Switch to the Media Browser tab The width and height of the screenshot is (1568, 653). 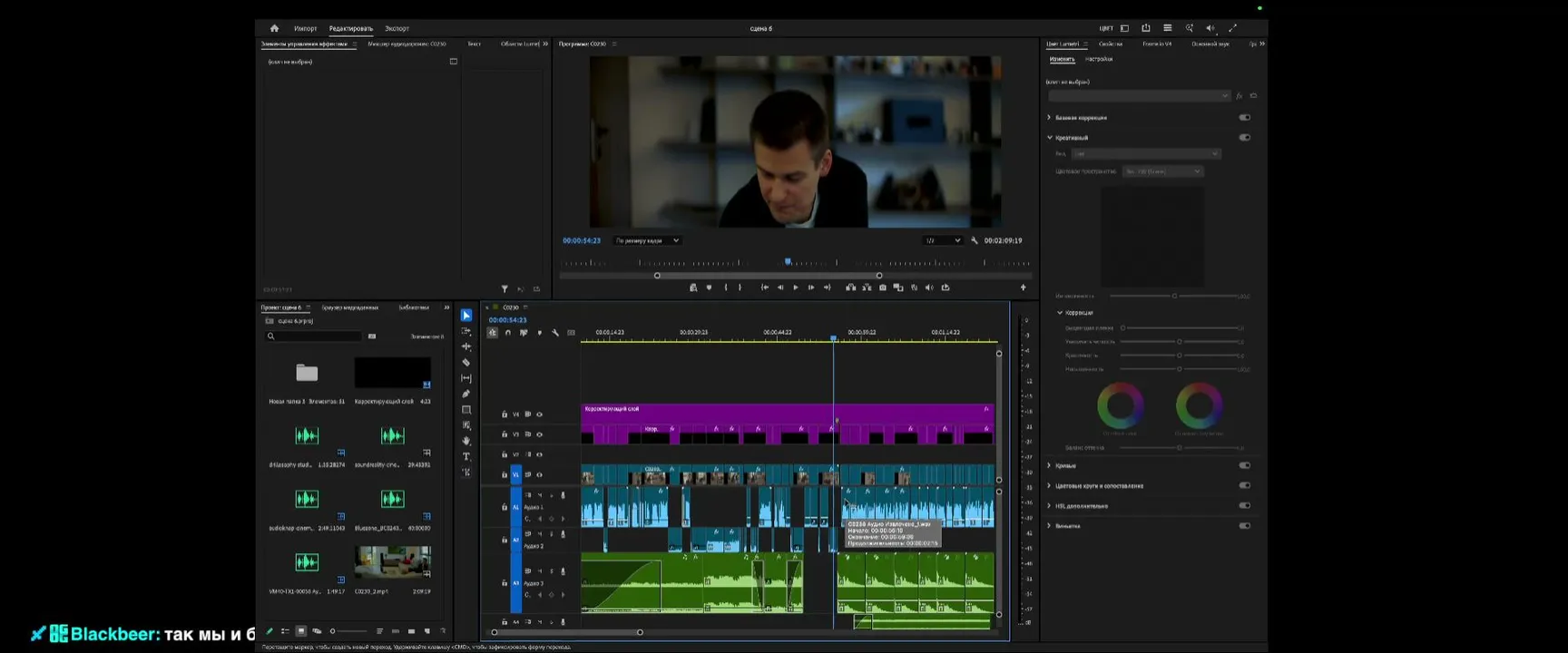click(350, 307)
